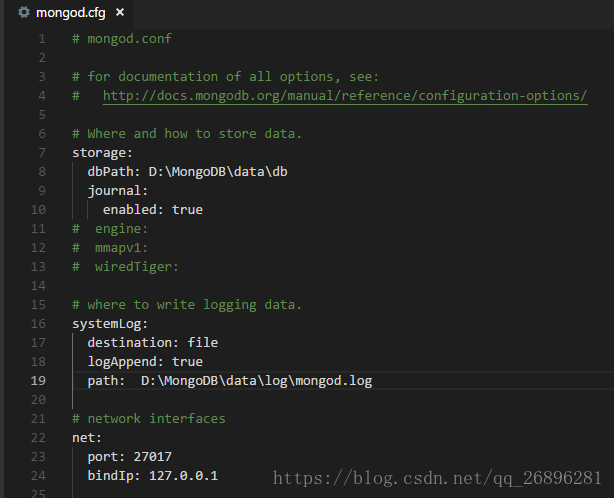Viewport: 614px width, 498px height.
Task: Select the mongod.cfg editor tab
Action: coord(70,13)
